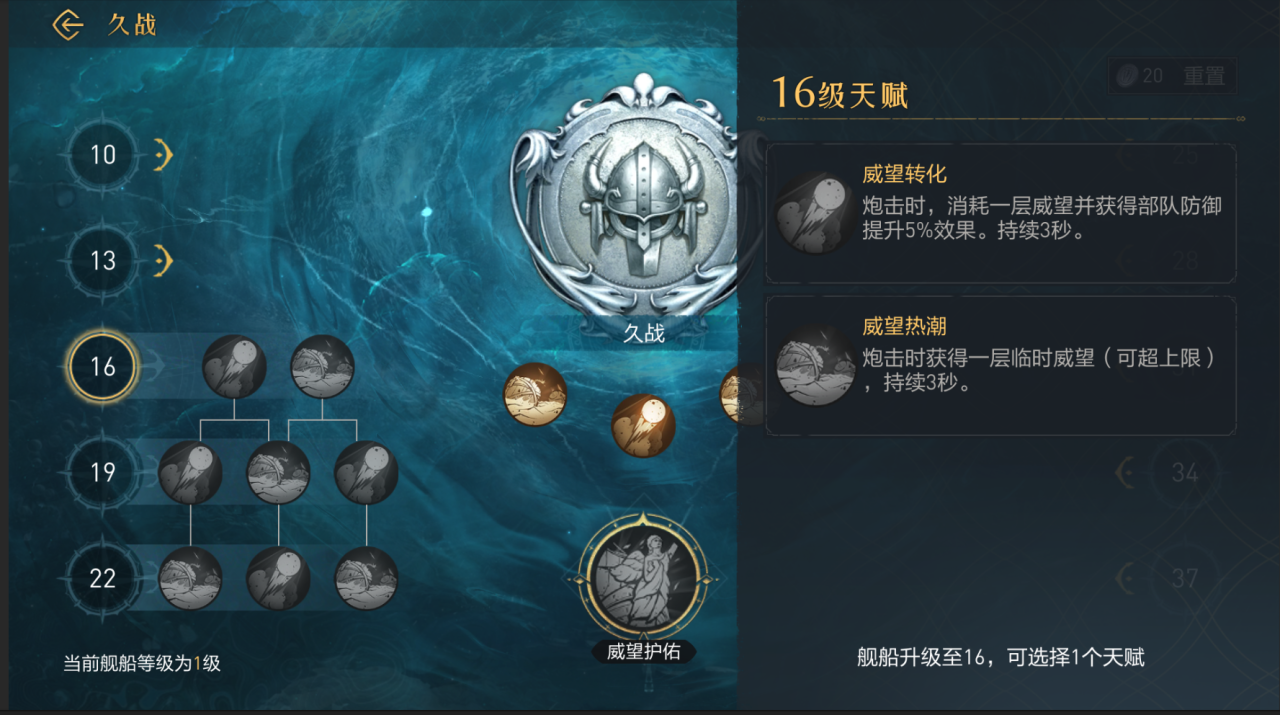Click the golden wave talent left of center
This screenshot has width=1280, height=715.
535,394
